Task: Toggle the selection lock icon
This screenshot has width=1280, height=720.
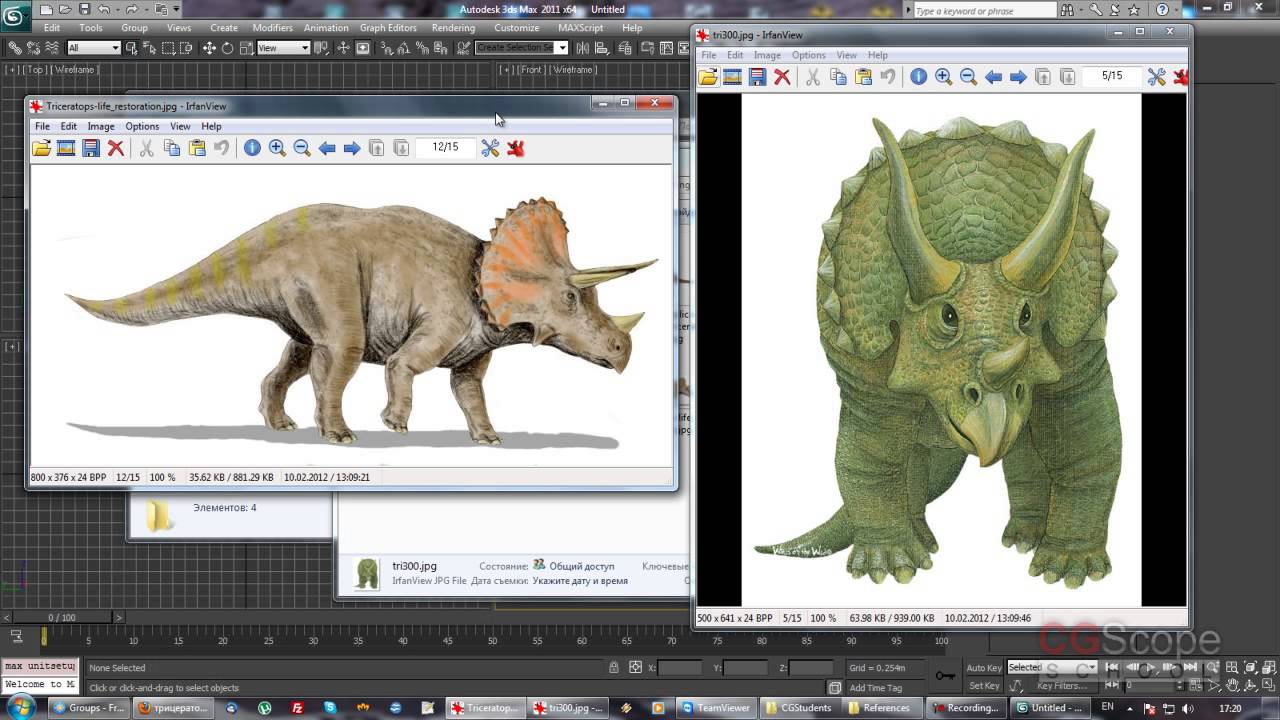Action: point(614,668)
